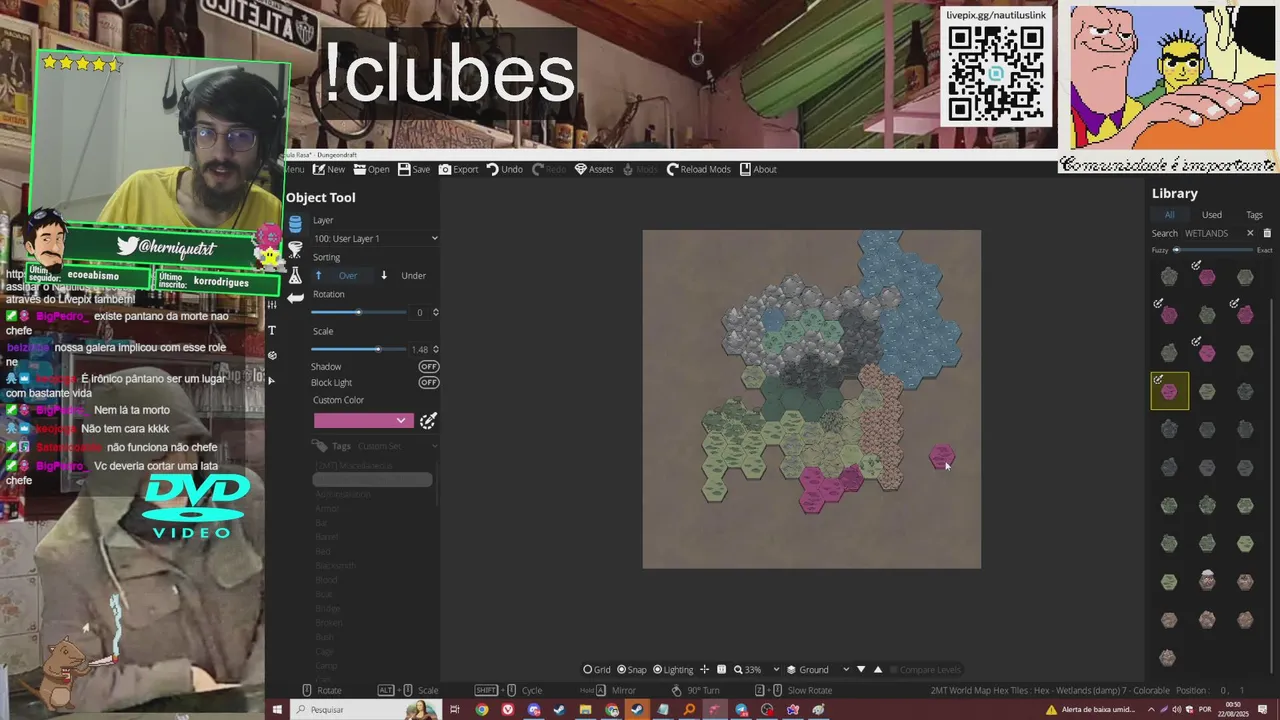This screenshot has width=1280, height=720.
Task: Click the library Search field WETLANDS
Action: [x=1213, y=233]
